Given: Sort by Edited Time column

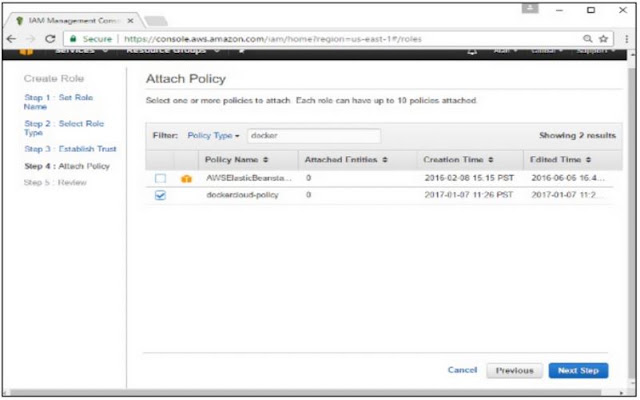Looking at the screenshot, I should pyautogui.click(x=560, y=160).
